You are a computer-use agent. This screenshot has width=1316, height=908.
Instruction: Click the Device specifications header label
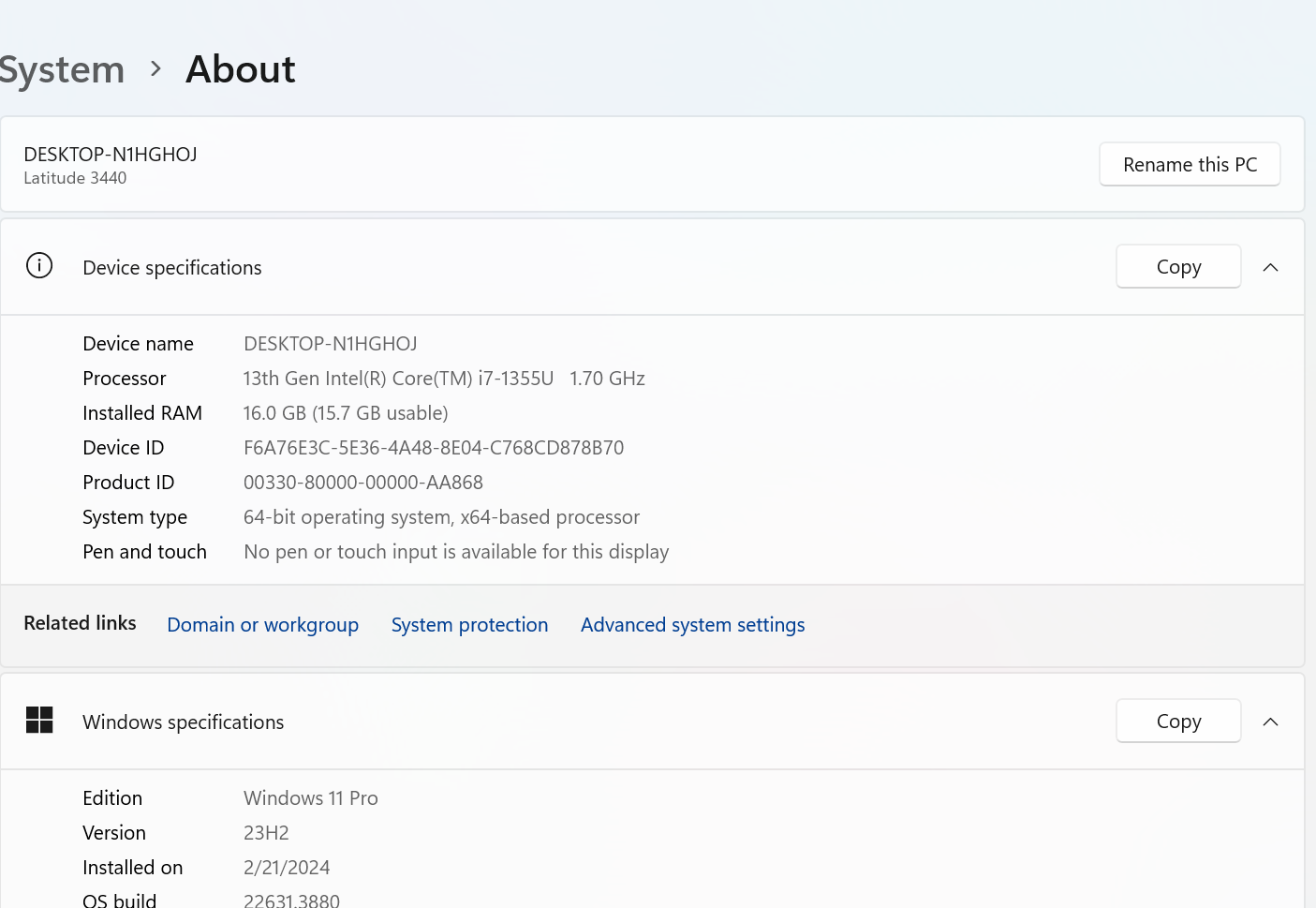[172, 268]
